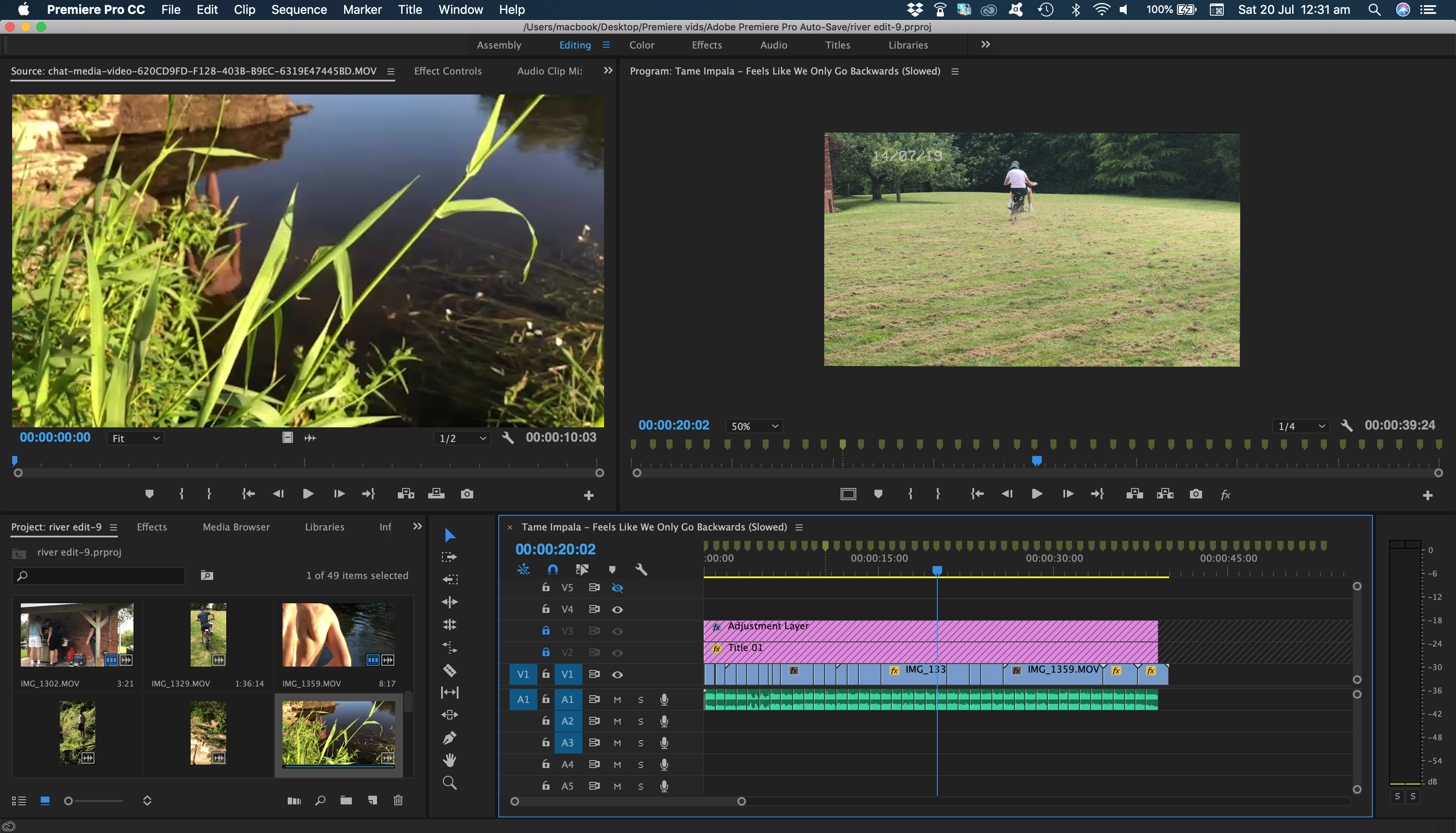
Task: Play Program monitor sequence
Action: click(1036, 494)
